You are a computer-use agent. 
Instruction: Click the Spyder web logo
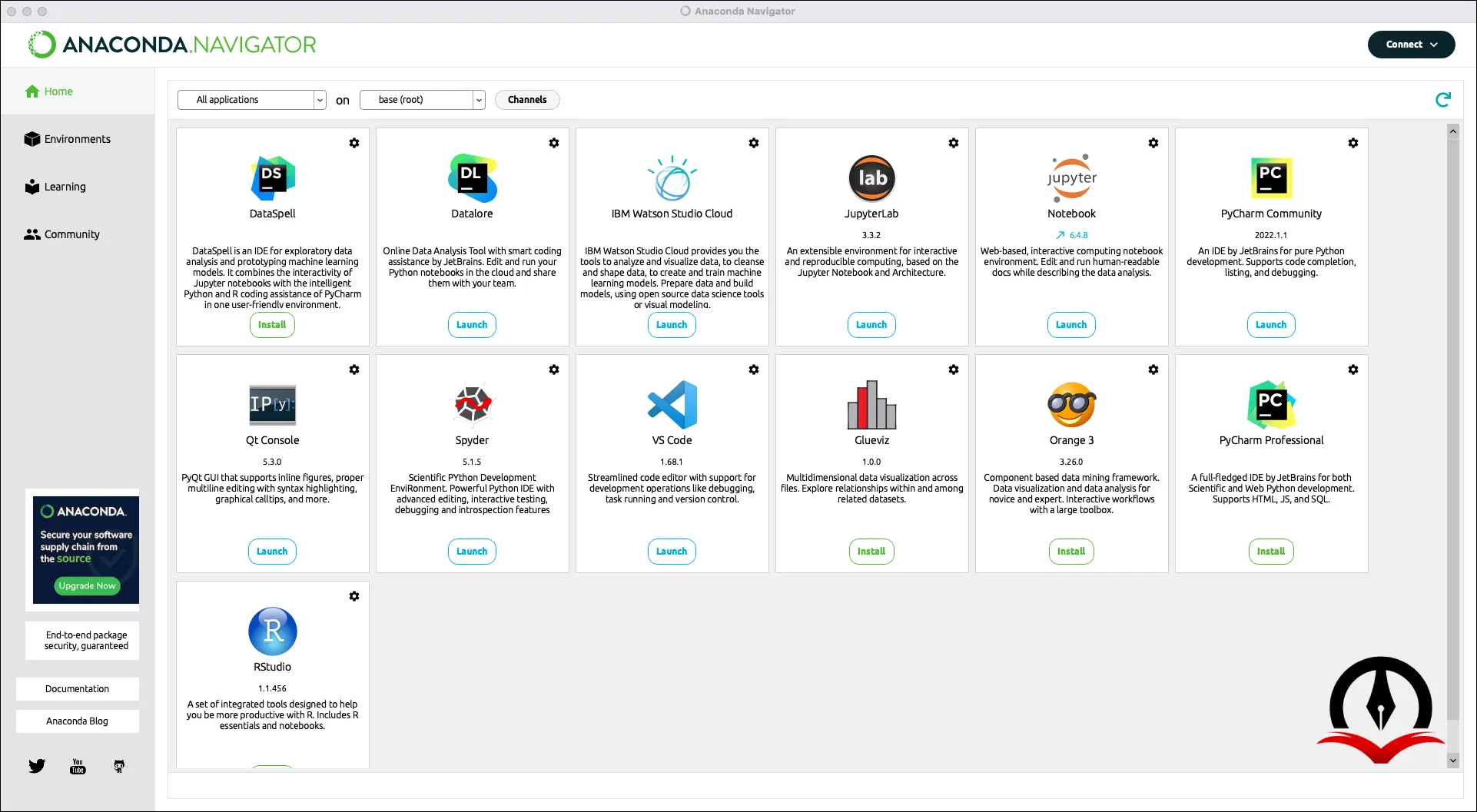473,405
